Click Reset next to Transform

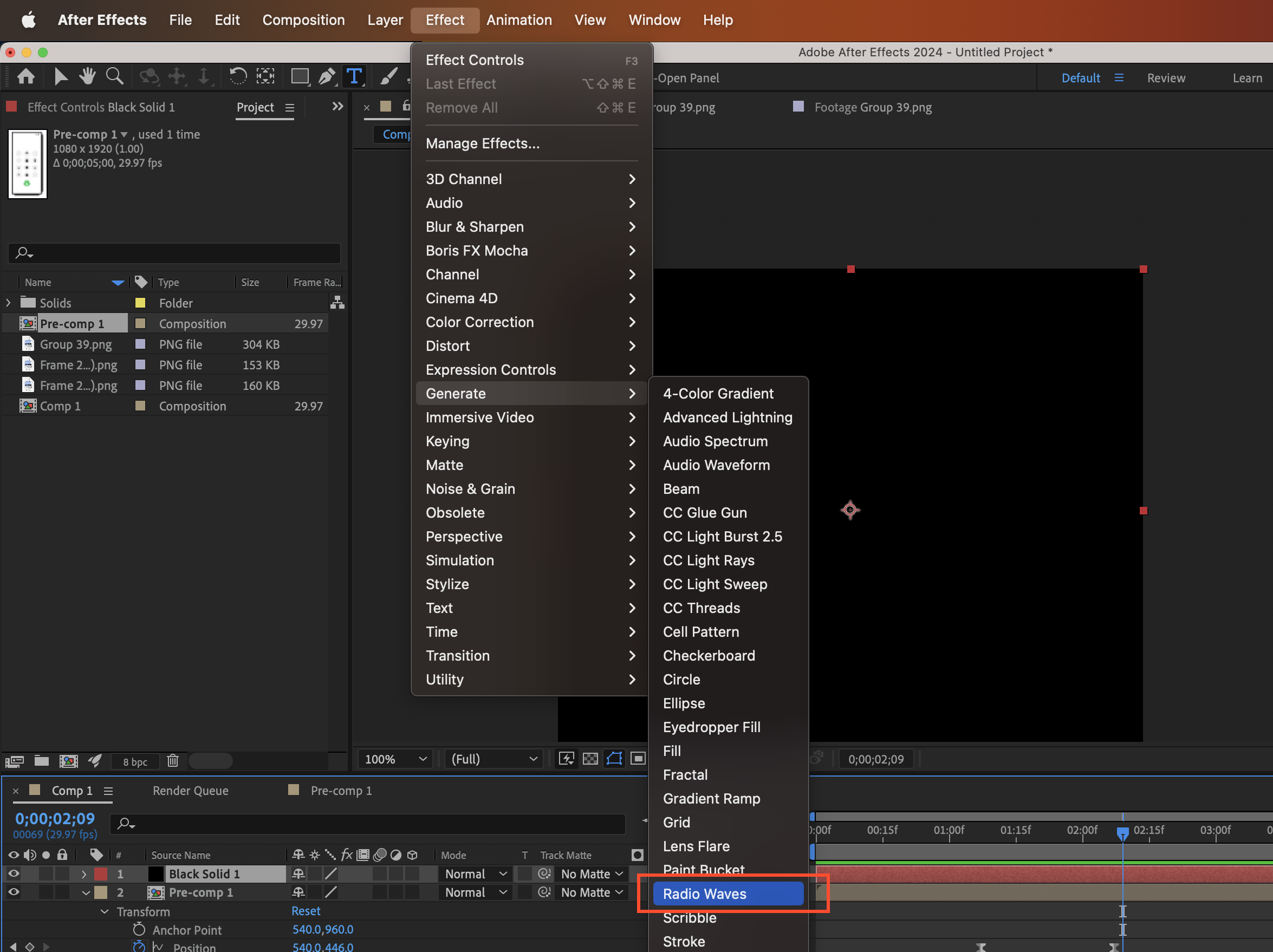[x=306, y=911]
